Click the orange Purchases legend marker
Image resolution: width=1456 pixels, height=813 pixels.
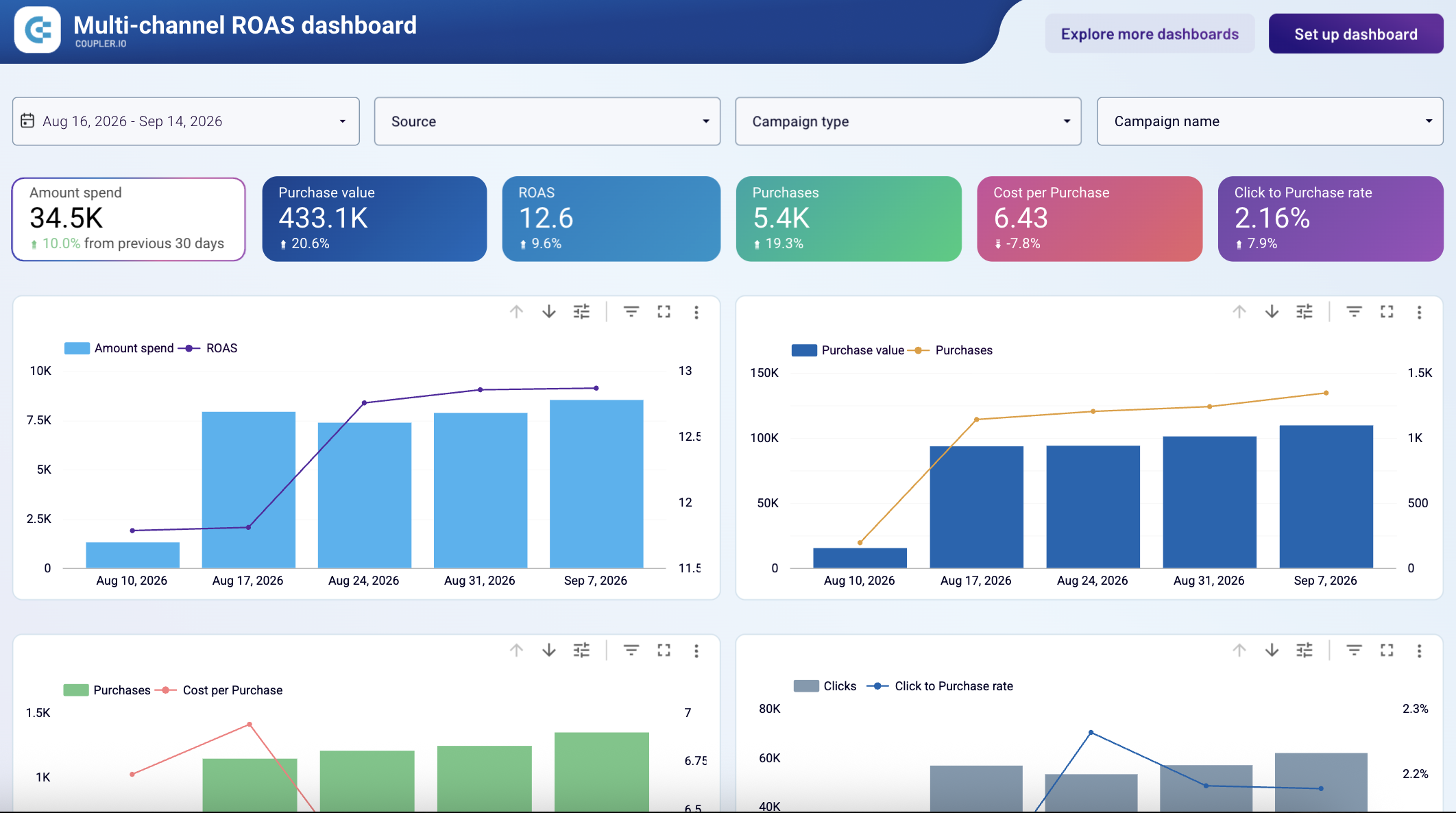point(918,350)
